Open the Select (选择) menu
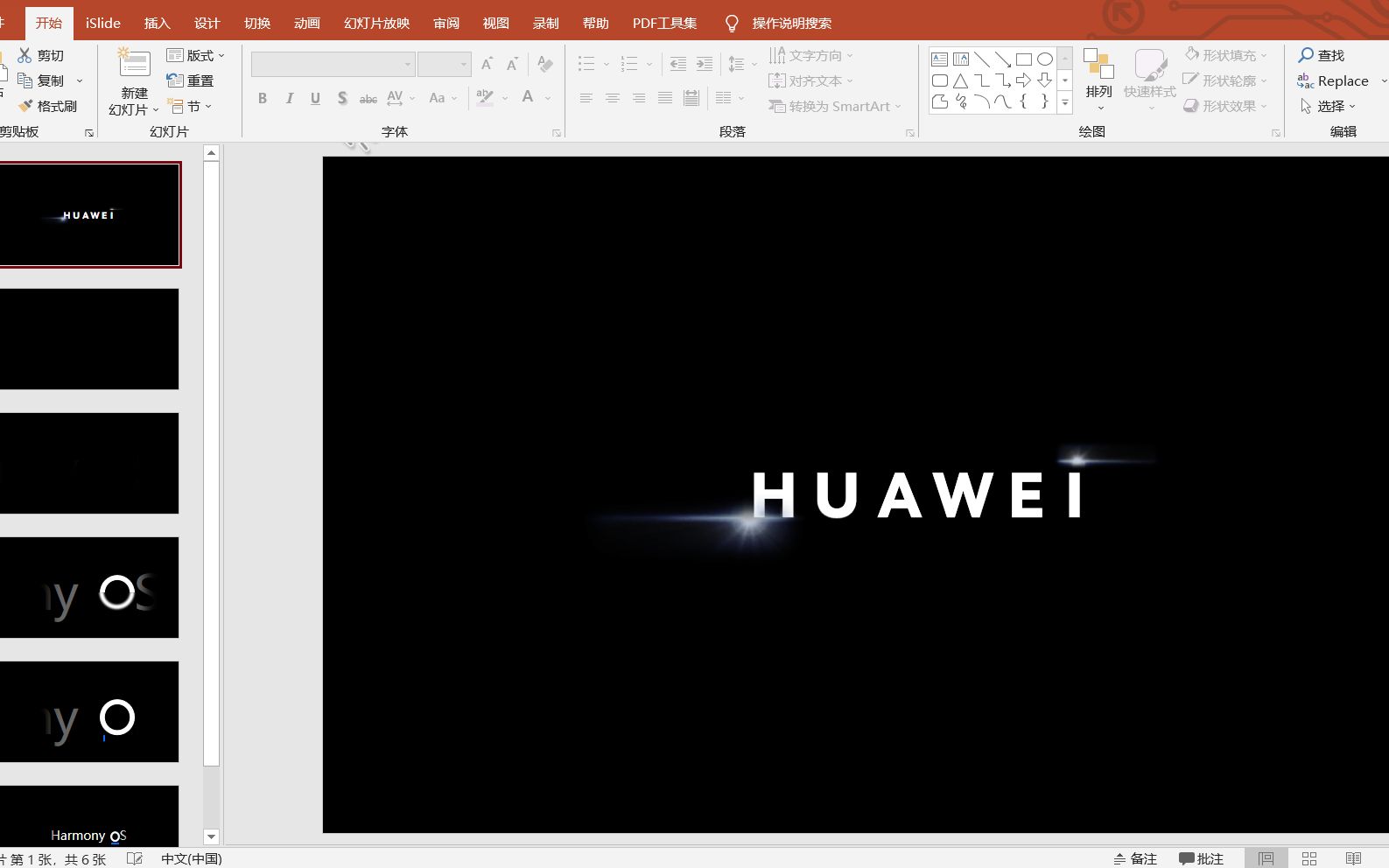 (1328, 106)
